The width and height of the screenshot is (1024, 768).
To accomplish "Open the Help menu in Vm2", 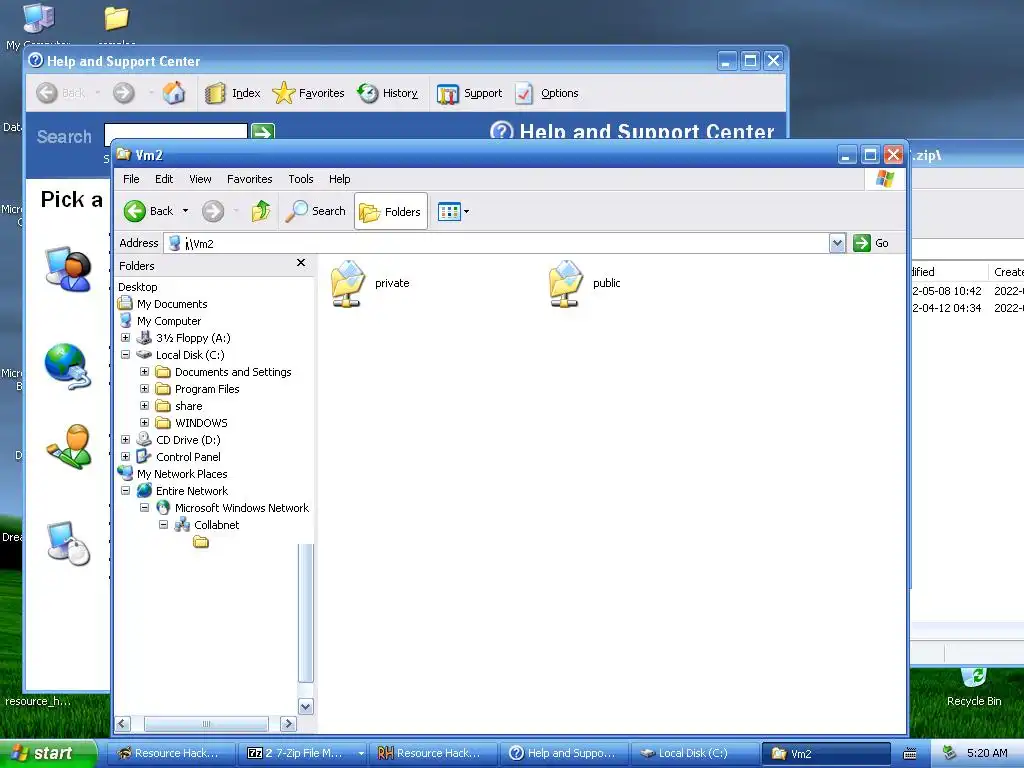I will point(340,179).
